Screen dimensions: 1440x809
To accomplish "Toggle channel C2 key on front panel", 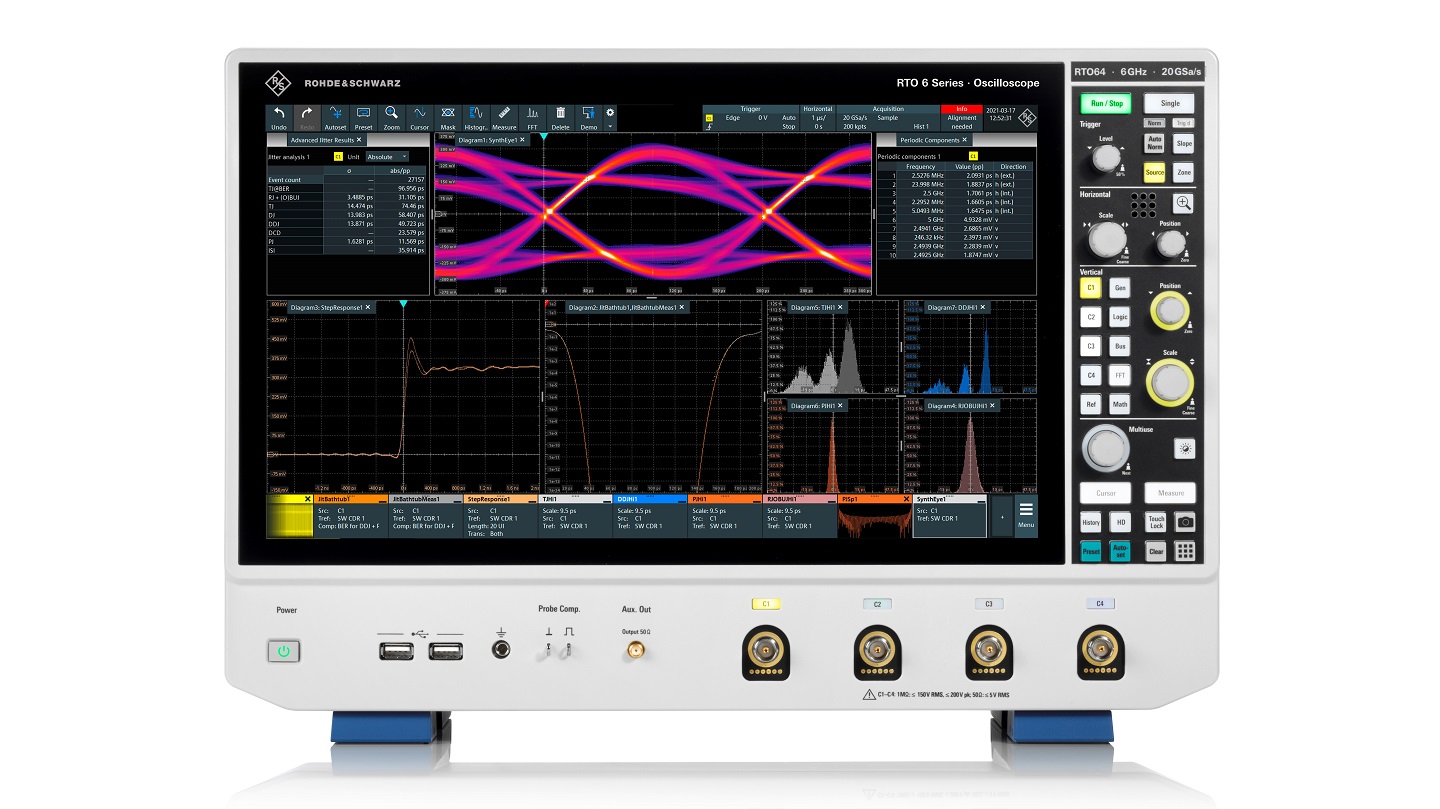I will 1091,317.
